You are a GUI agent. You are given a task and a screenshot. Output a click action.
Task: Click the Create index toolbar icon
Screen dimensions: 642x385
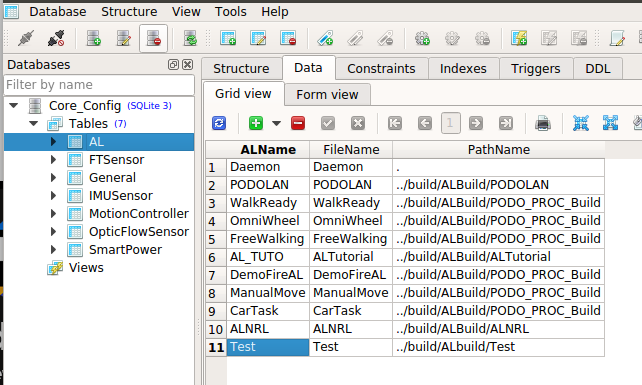coord(325,38)
